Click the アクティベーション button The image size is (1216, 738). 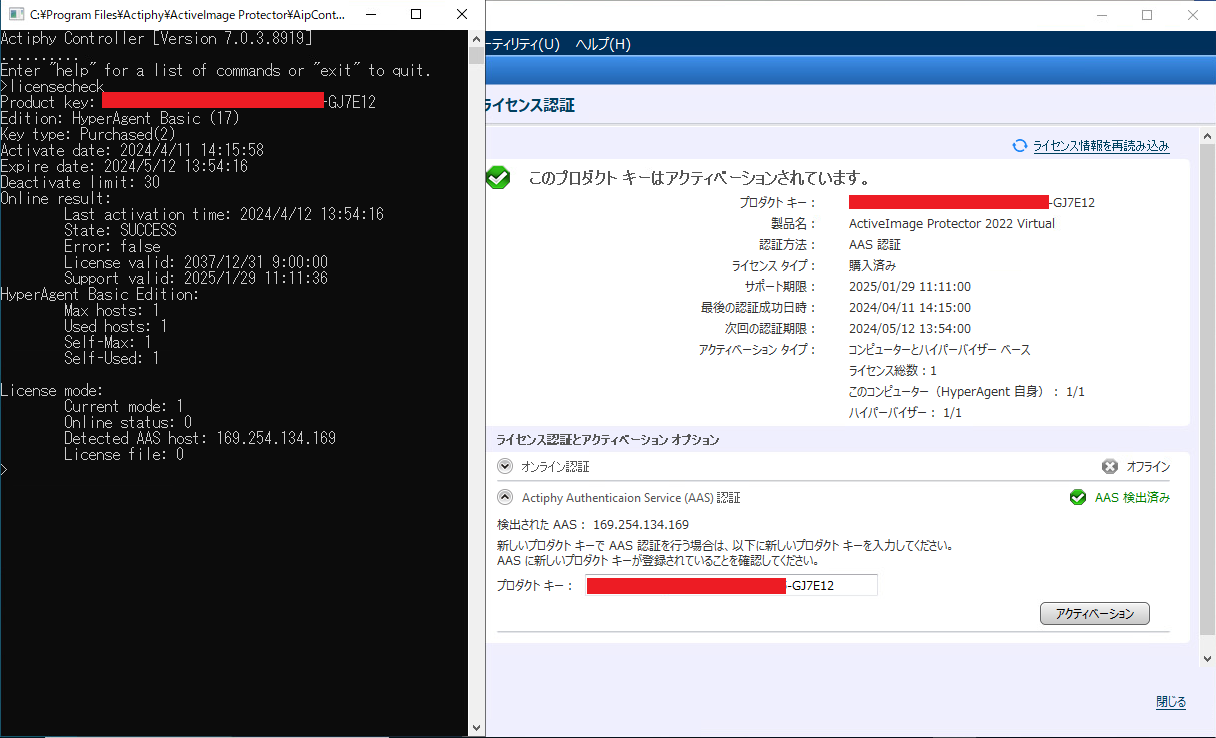coord(1095,614)
